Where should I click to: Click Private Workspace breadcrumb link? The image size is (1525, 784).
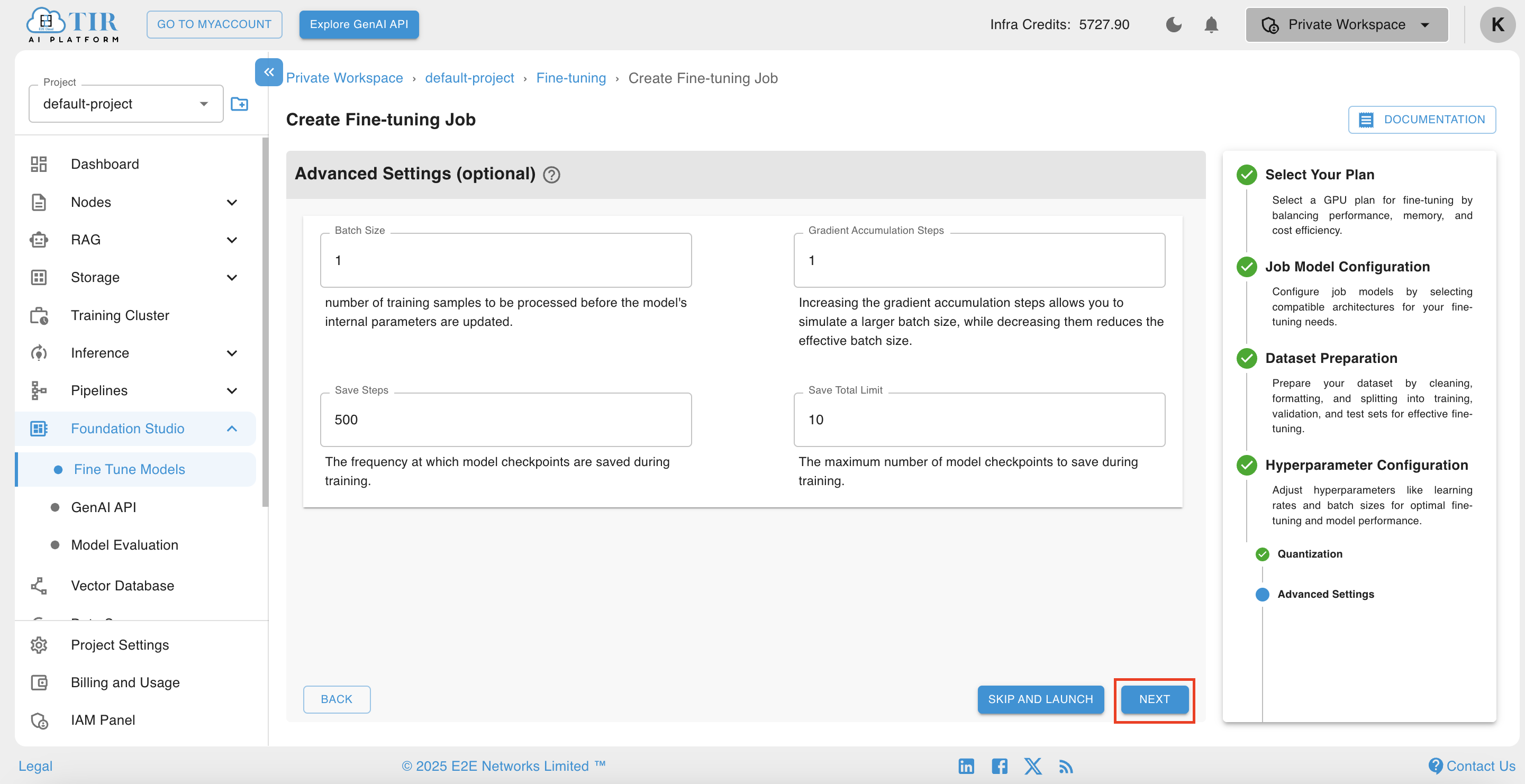(344, 78)
